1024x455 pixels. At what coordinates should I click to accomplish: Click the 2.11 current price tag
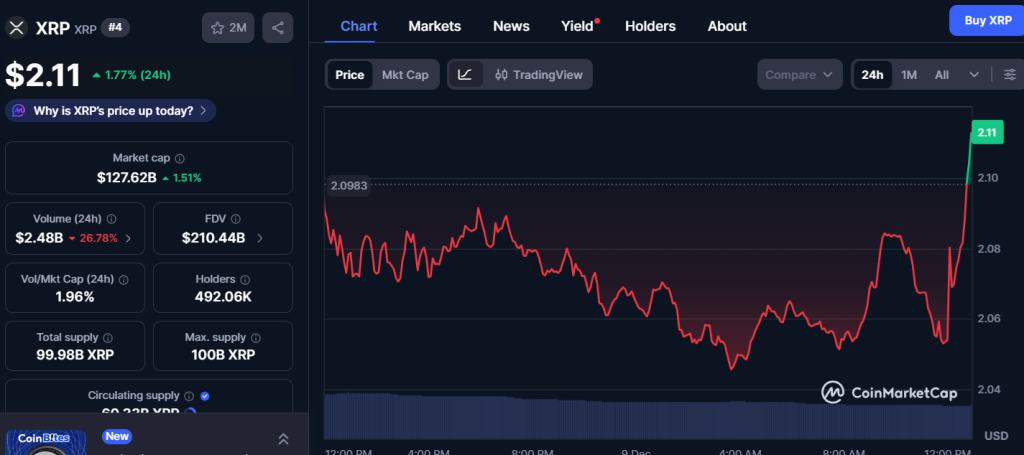tap(987, 133)
